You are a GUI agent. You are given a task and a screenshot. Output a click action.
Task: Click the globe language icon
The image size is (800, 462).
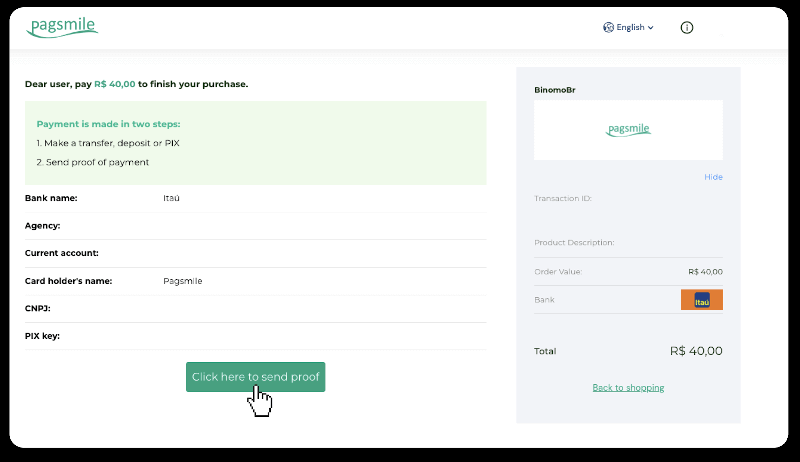[x=608, y=28]
